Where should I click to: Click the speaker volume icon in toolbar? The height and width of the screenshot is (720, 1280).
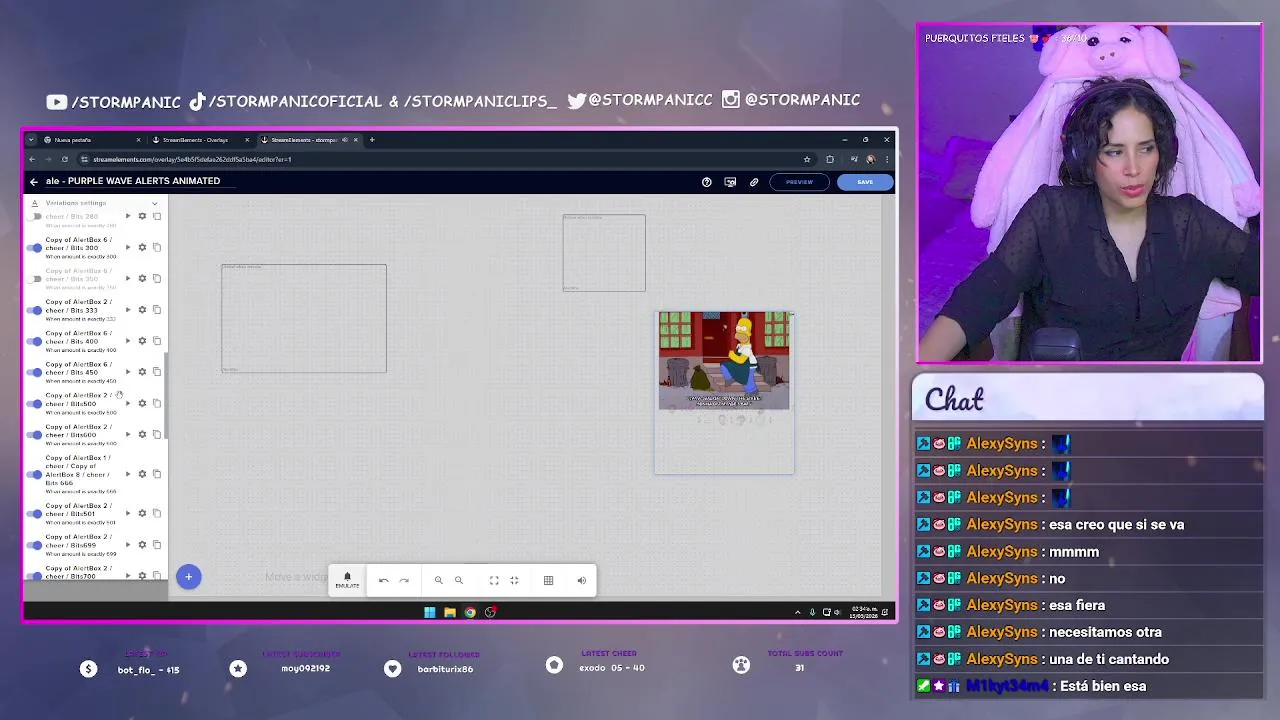coord(581,580)
